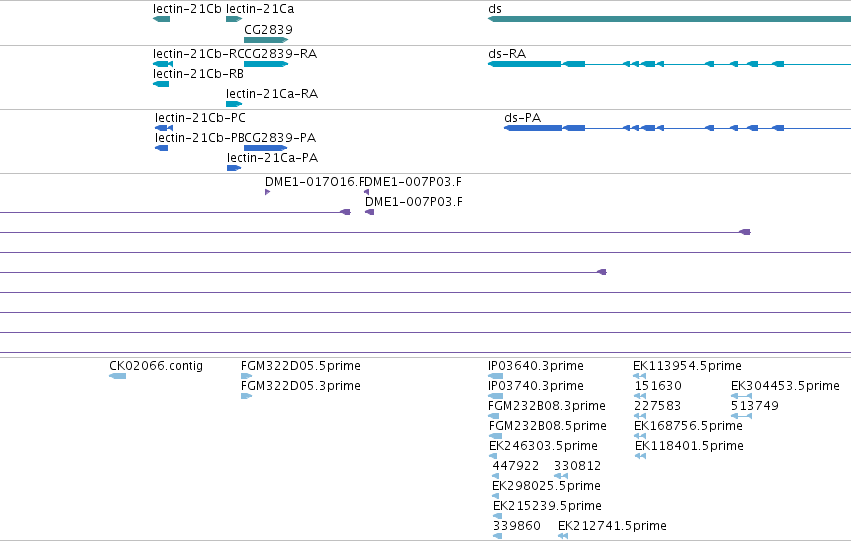Select EST EK215239.5prime
The image size is (851, 541).
point(497,517)
